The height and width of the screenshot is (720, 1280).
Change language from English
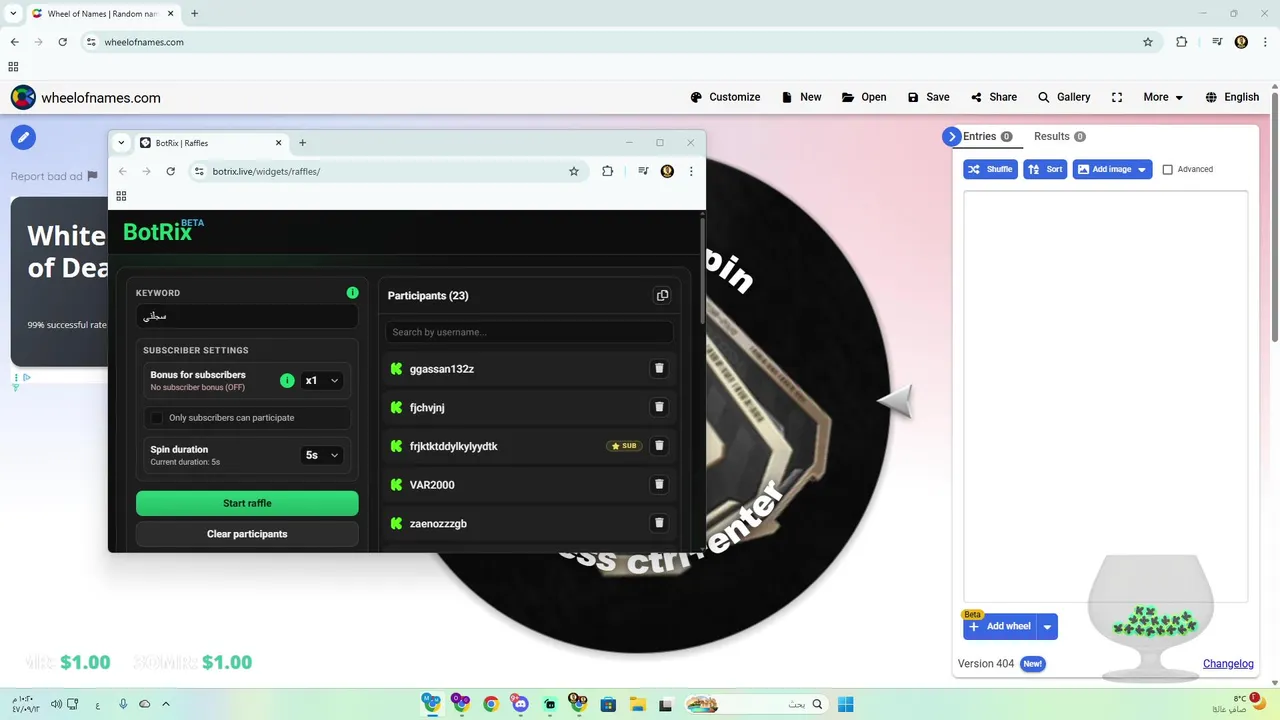pos(1232,97)
